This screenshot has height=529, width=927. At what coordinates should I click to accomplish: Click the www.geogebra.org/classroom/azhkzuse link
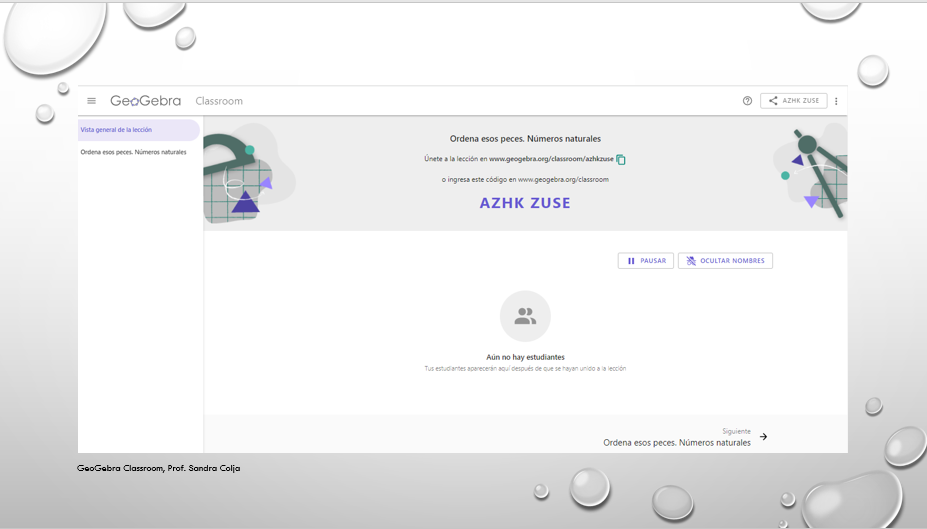pos(551,159)
